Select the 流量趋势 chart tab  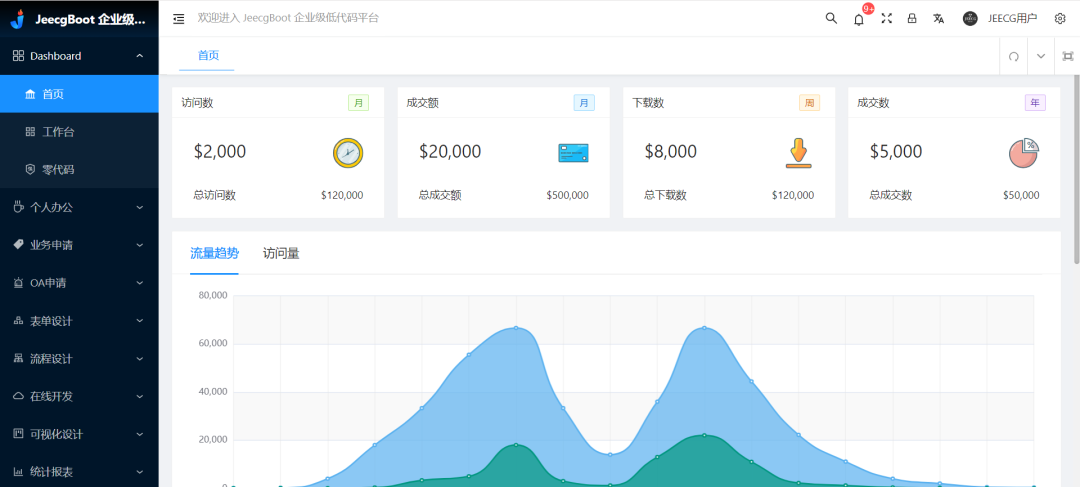coord(214,253)
